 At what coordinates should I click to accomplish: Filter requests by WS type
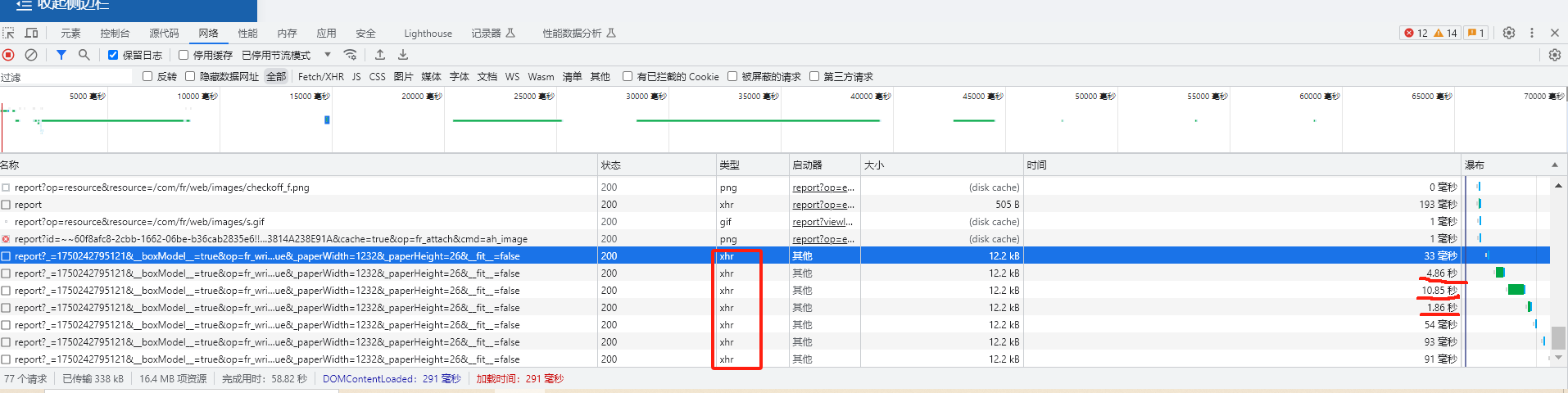[x=512, y=76]
